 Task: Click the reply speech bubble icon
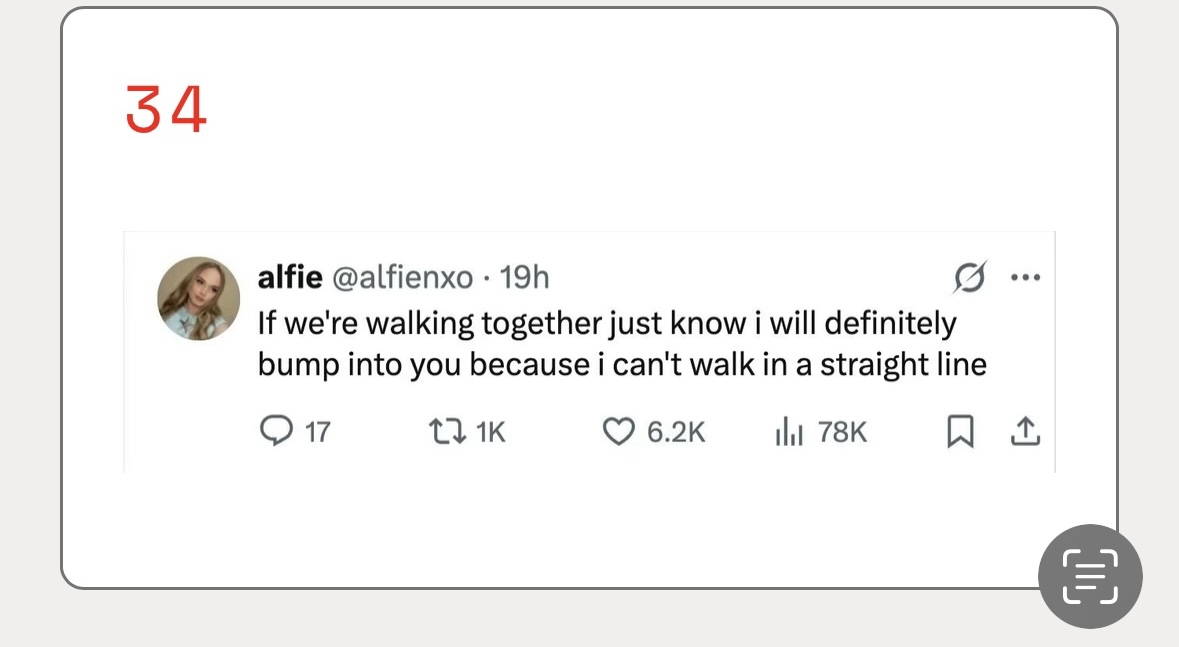[274, 431]
